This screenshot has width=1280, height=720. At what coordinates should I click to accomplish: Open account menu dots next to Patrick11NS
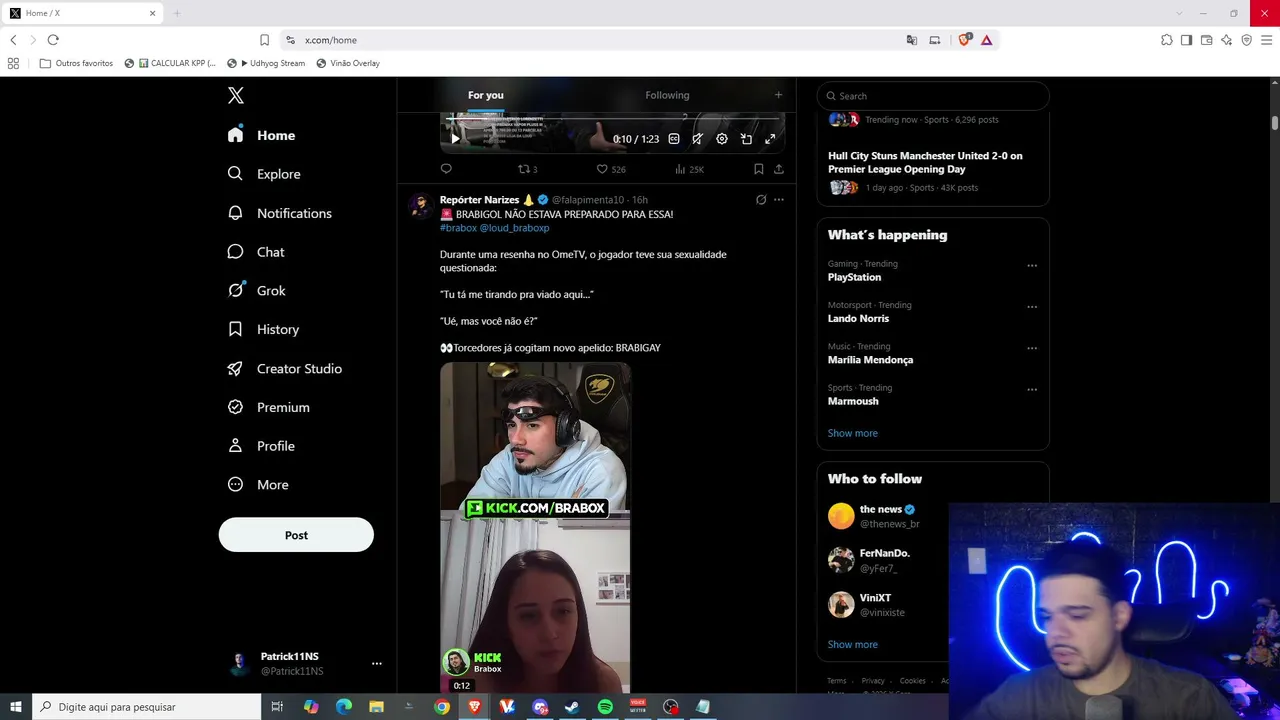pos(376,663)
